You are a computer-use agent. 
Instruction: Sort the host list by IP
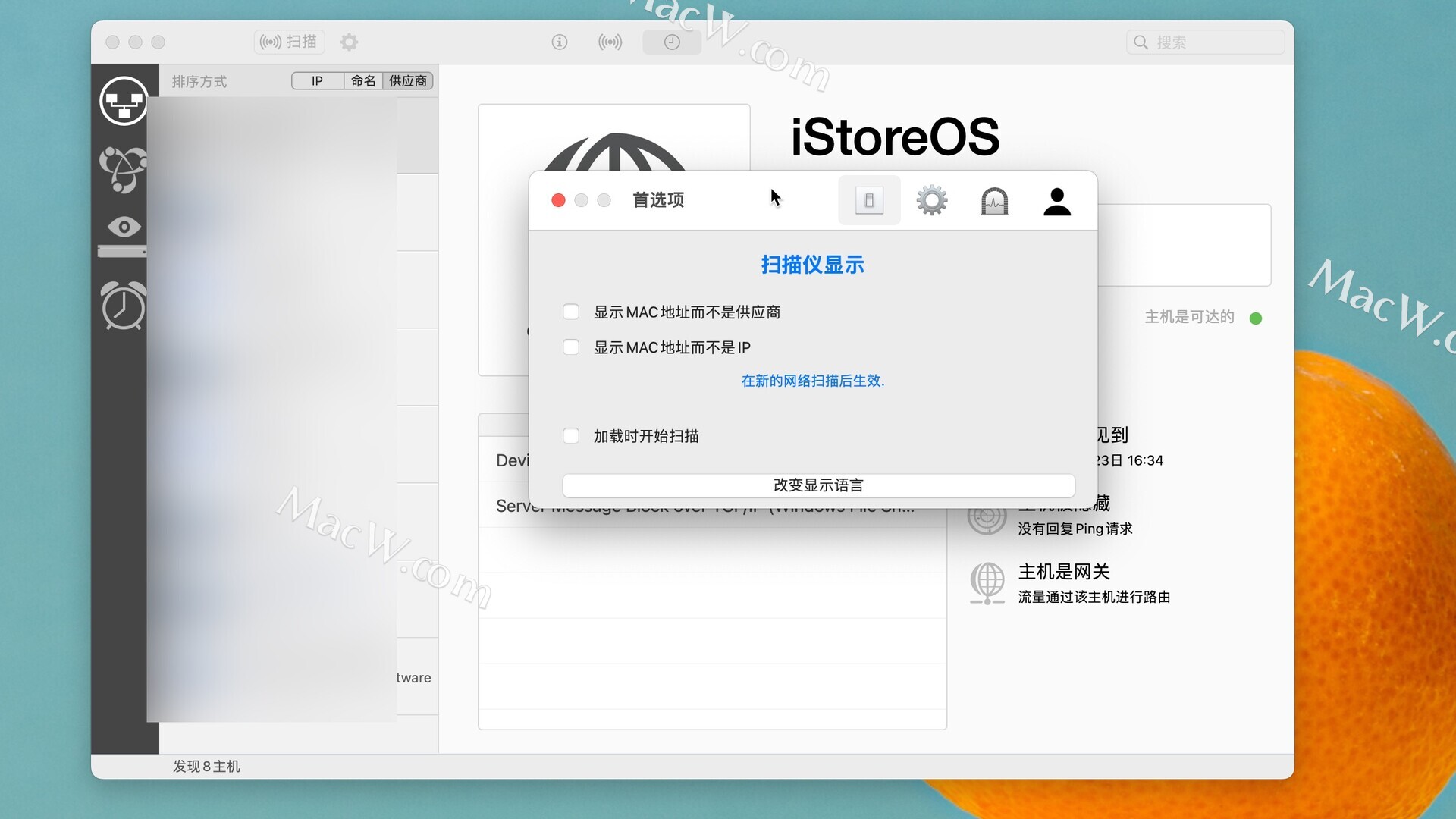tap(317, 81)
